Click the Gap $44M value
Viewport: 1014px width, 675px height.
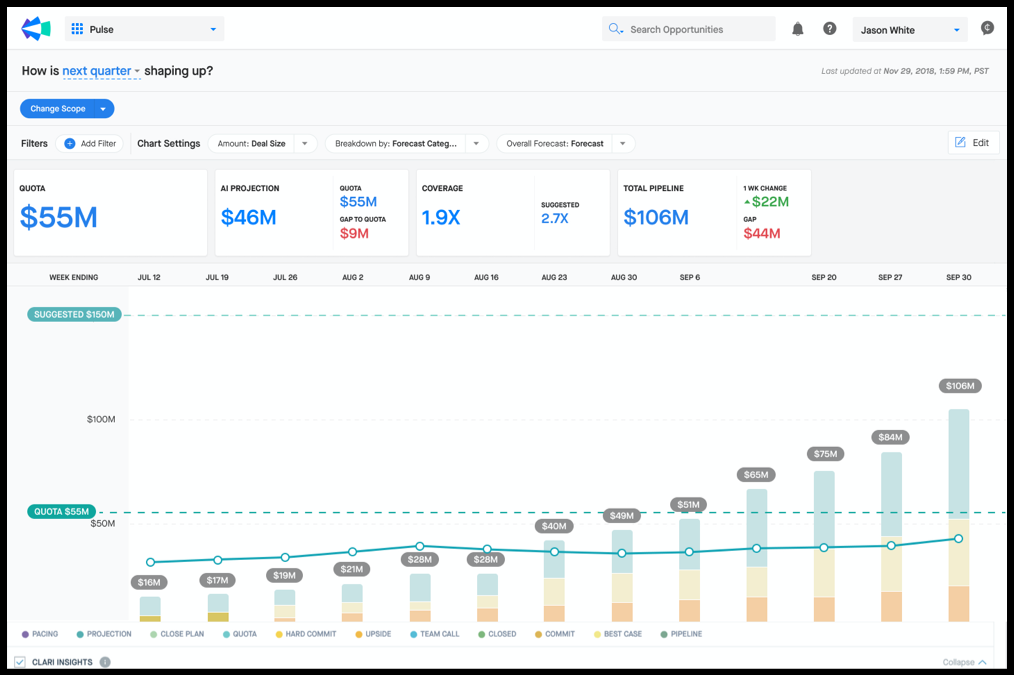(762, 233)
